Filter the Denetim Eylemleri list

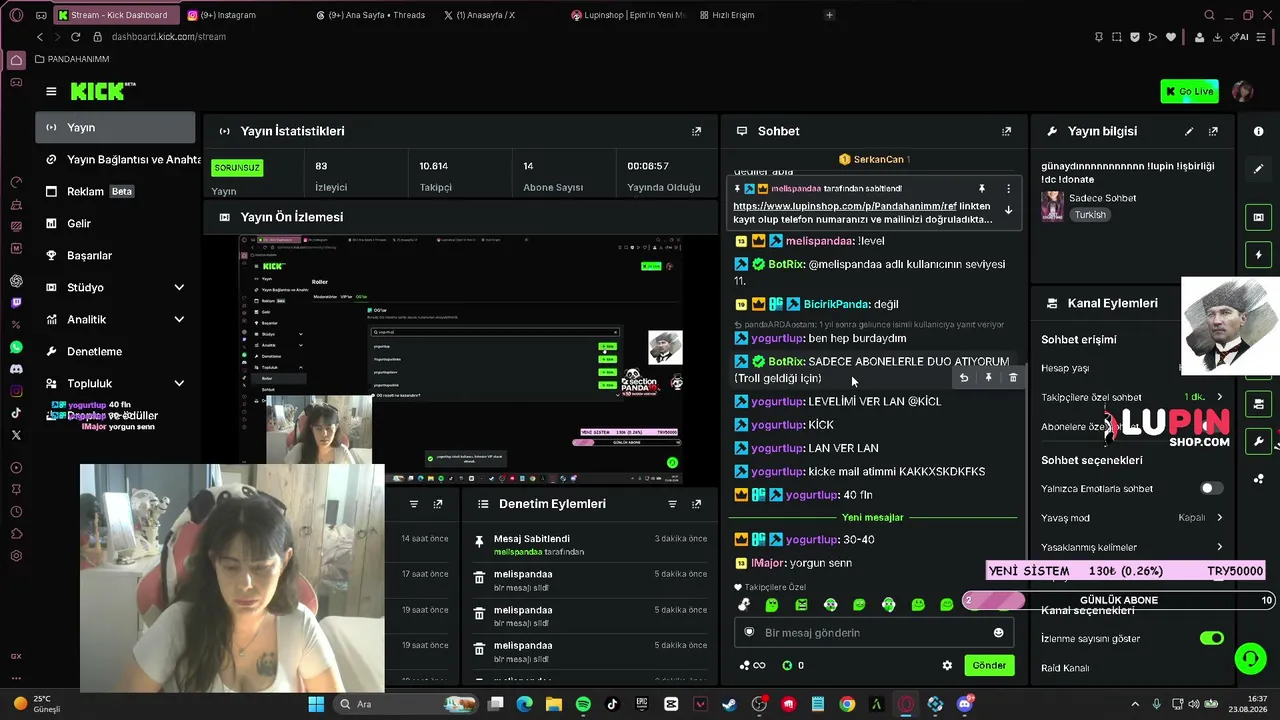(x=672, y=504)
